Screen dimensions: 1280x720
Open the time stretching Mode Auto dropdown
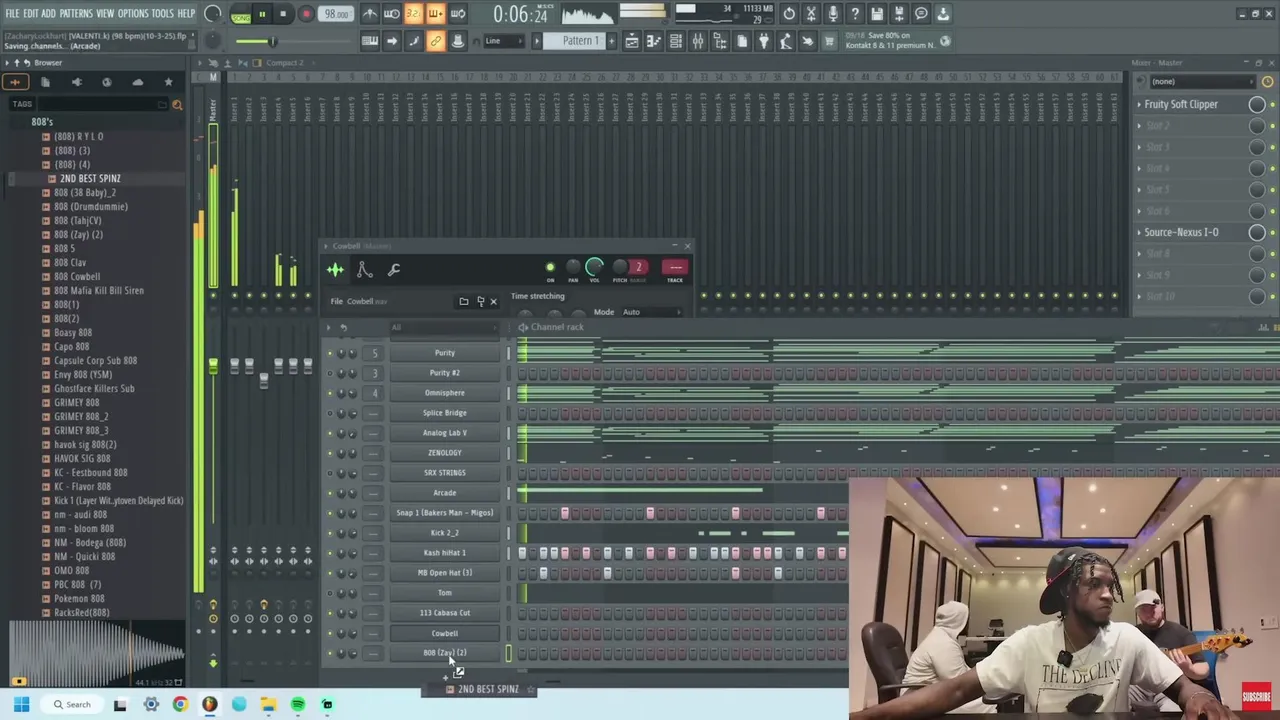click(x=651, y=312)
